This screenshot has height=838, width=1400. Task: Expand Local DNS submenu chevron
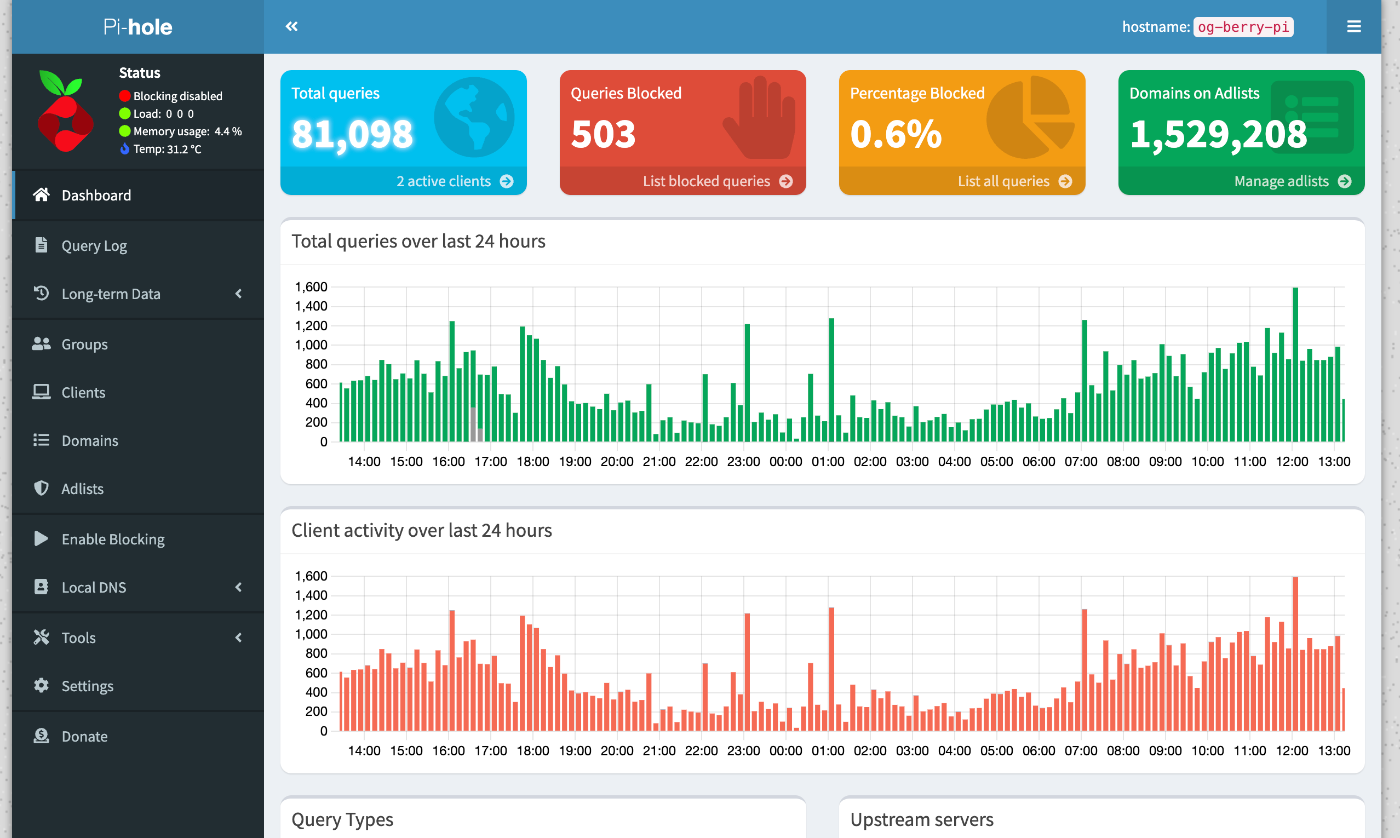[x=238, y=587]
